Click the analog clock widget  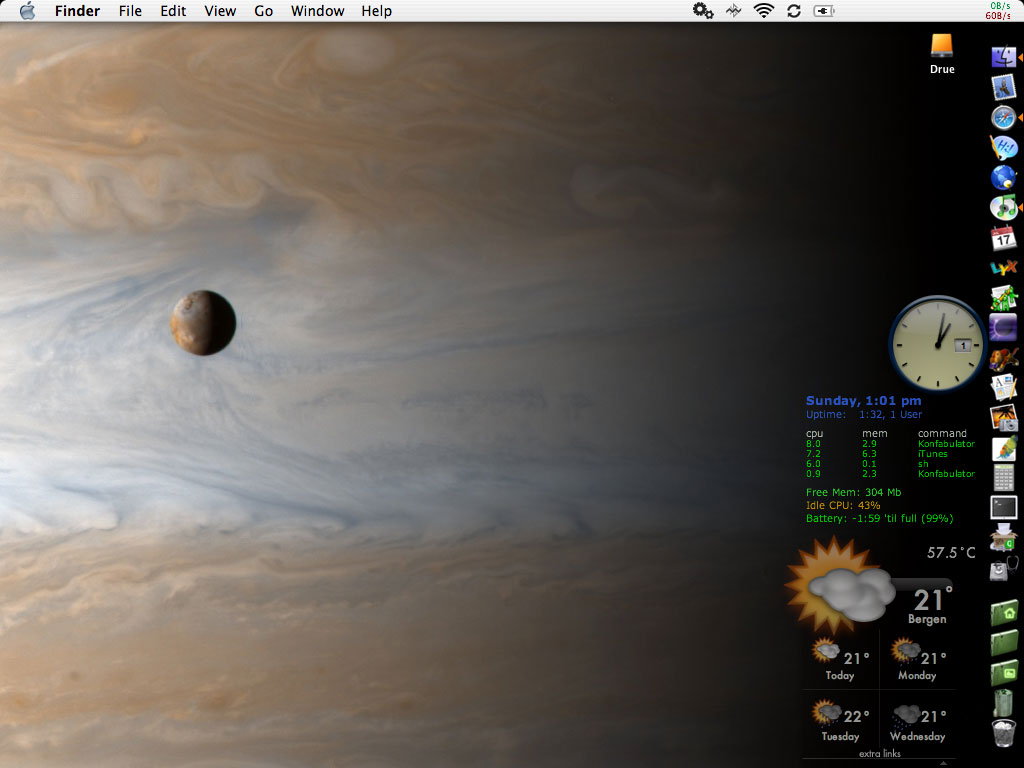pos(937,343)
